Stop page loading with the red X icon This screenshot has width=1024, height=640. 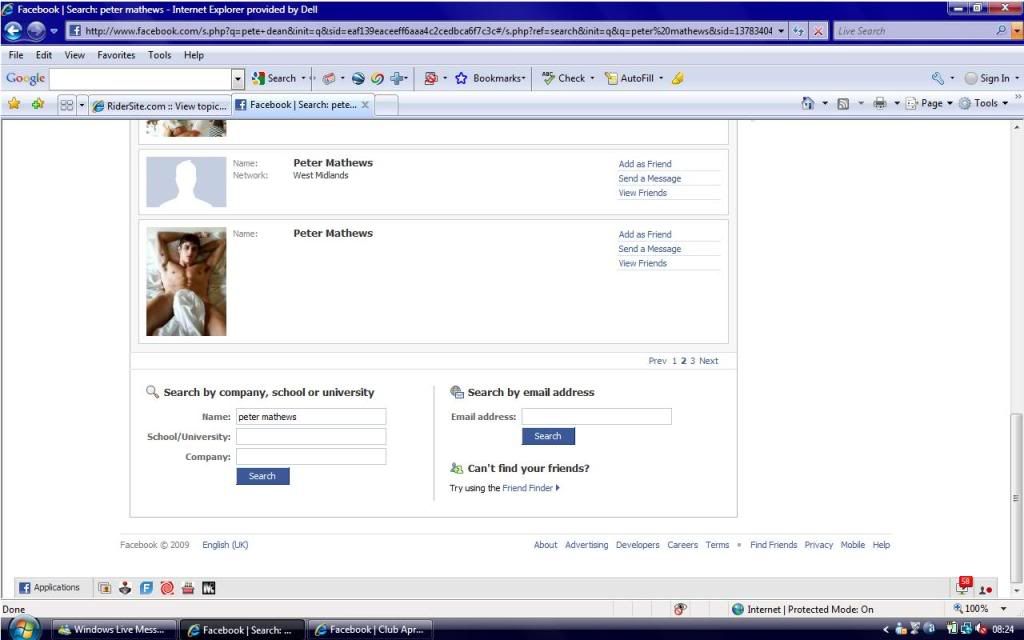818,31
